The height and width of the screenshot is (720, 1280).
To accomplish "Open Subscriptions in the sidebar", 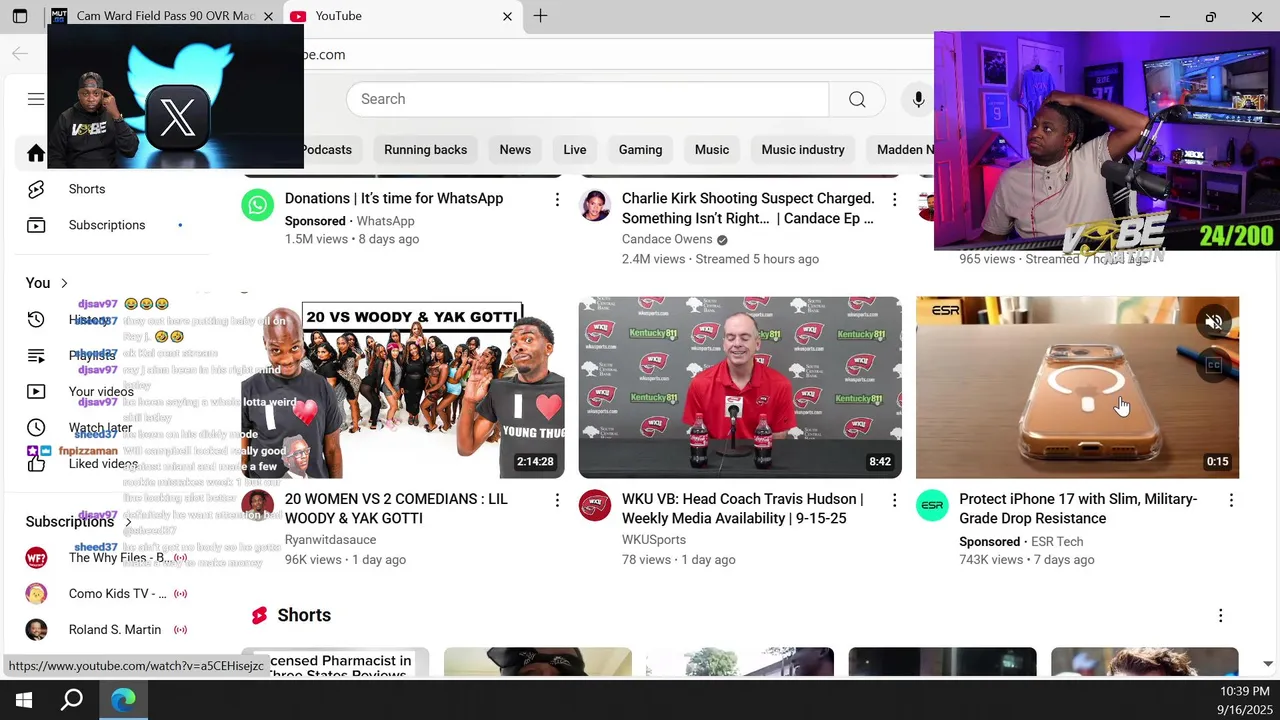I will 108,225.
